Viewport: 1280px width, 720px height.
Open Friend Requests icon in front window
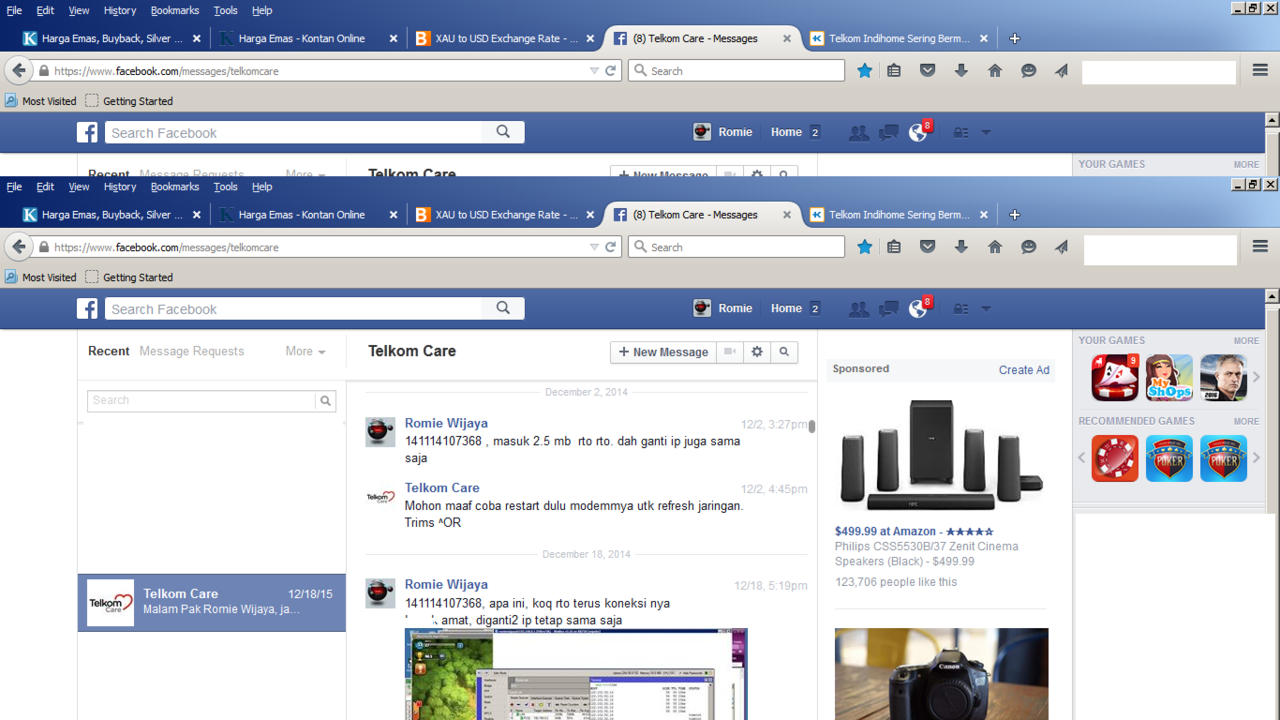coord(858,309)
